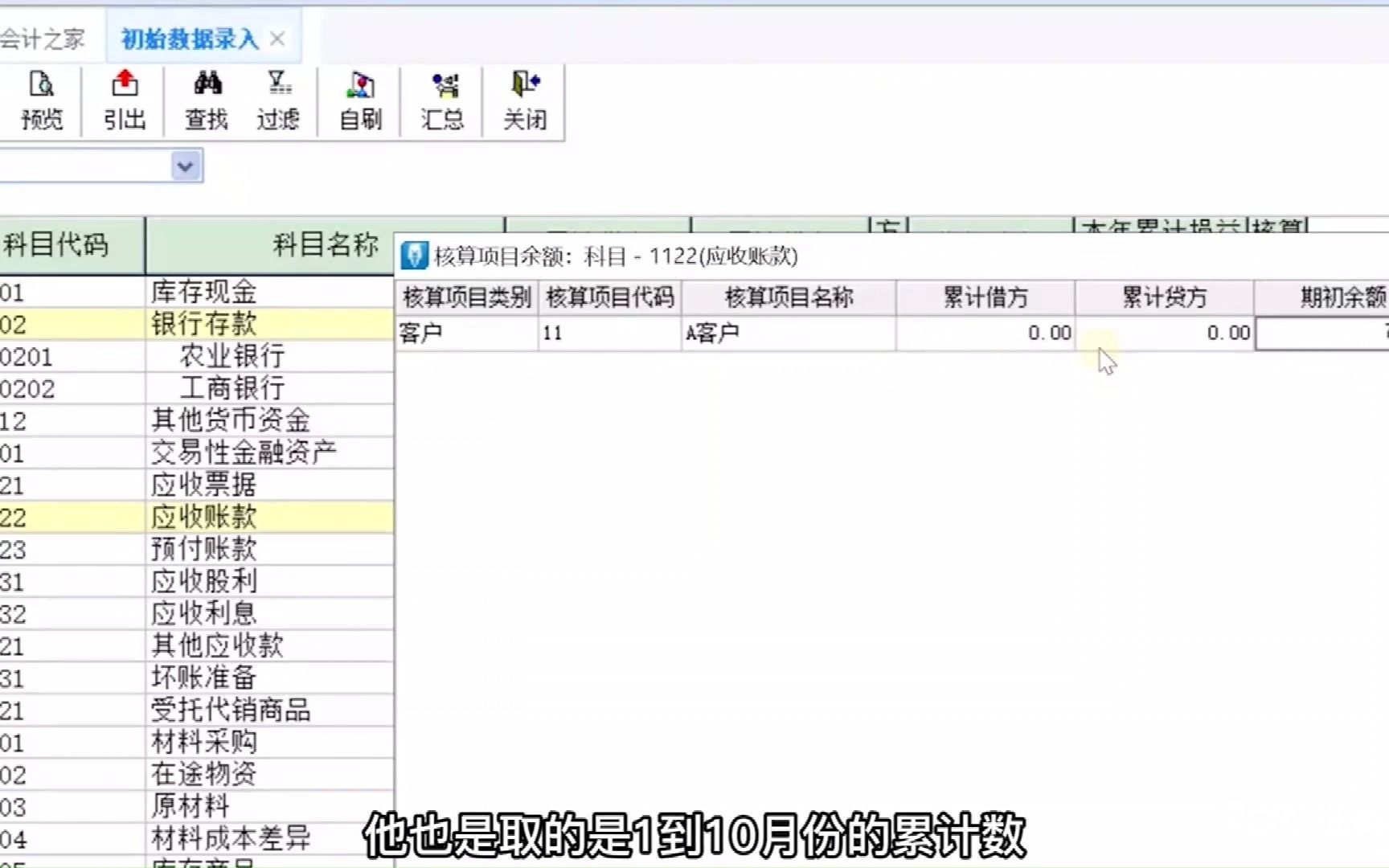Select the 在途物资 row
Screen dimensions: 1389x868
click(x=197, y=774)
